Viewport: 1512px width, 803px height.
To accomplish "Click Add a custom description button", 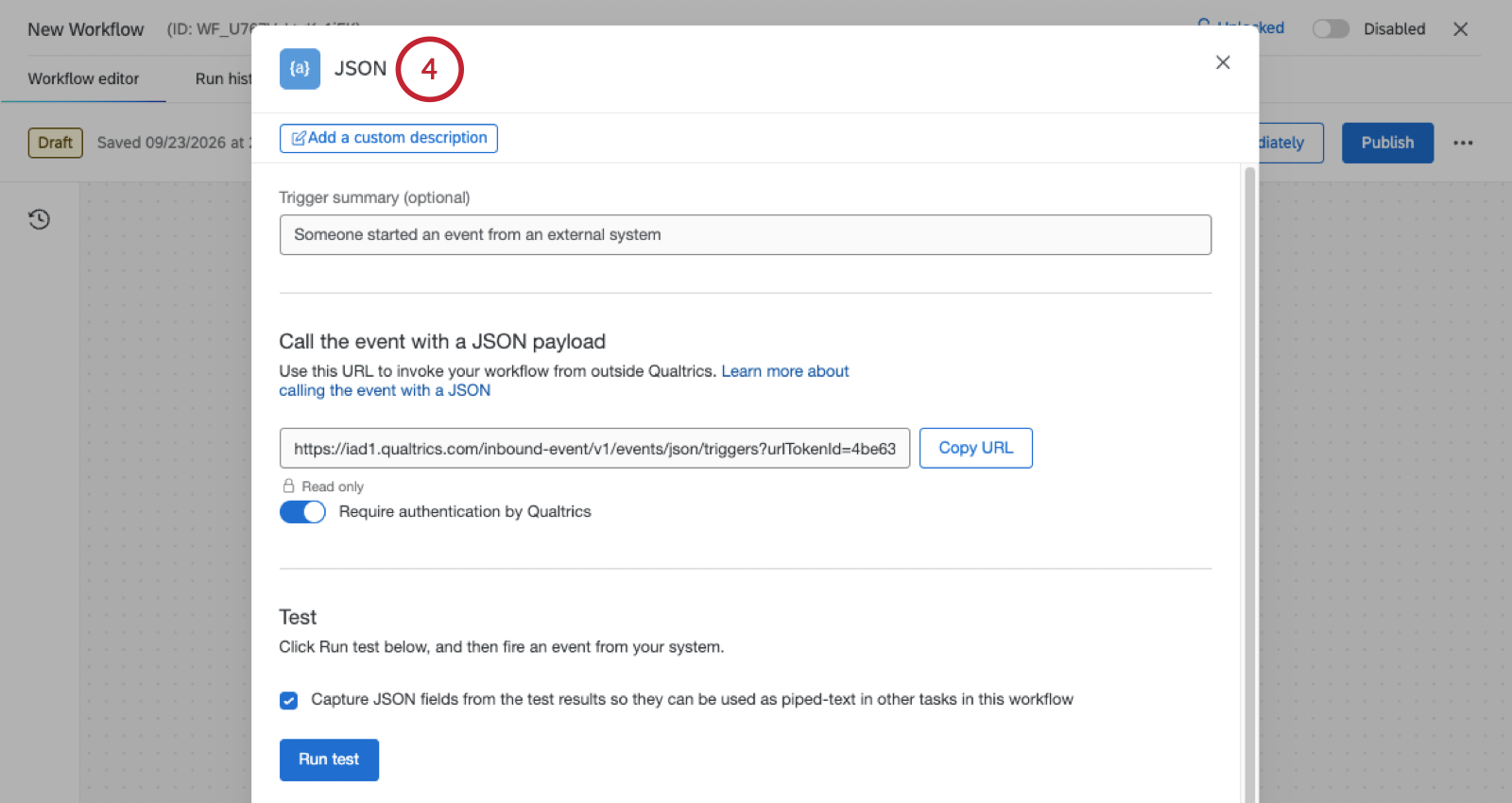I will (x=388, y=138).
